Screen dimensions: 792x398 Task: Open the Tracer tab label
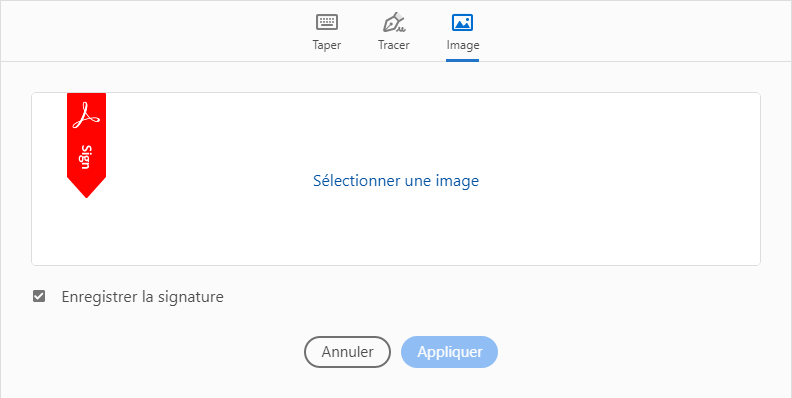point(394,45)
